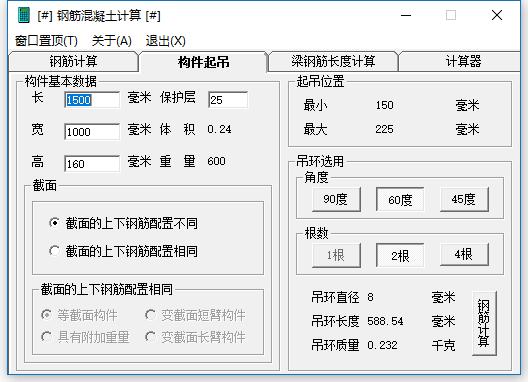
Task: Click the 最小 lifting position value 150
Action: (x=385, y=105)
